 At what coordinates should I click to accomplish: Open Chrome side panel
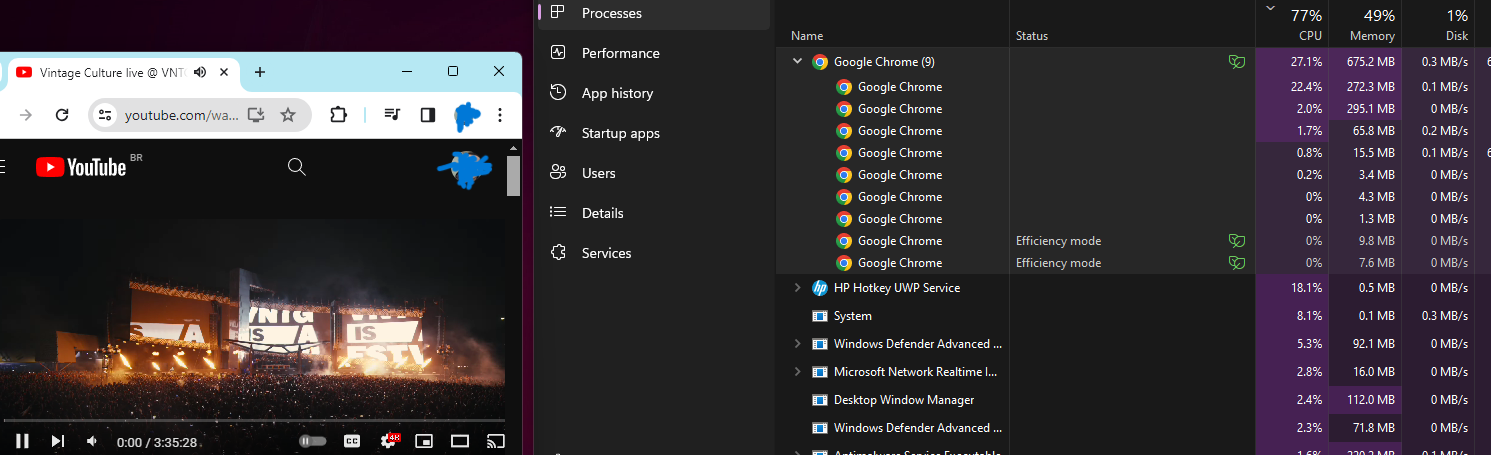428,115
